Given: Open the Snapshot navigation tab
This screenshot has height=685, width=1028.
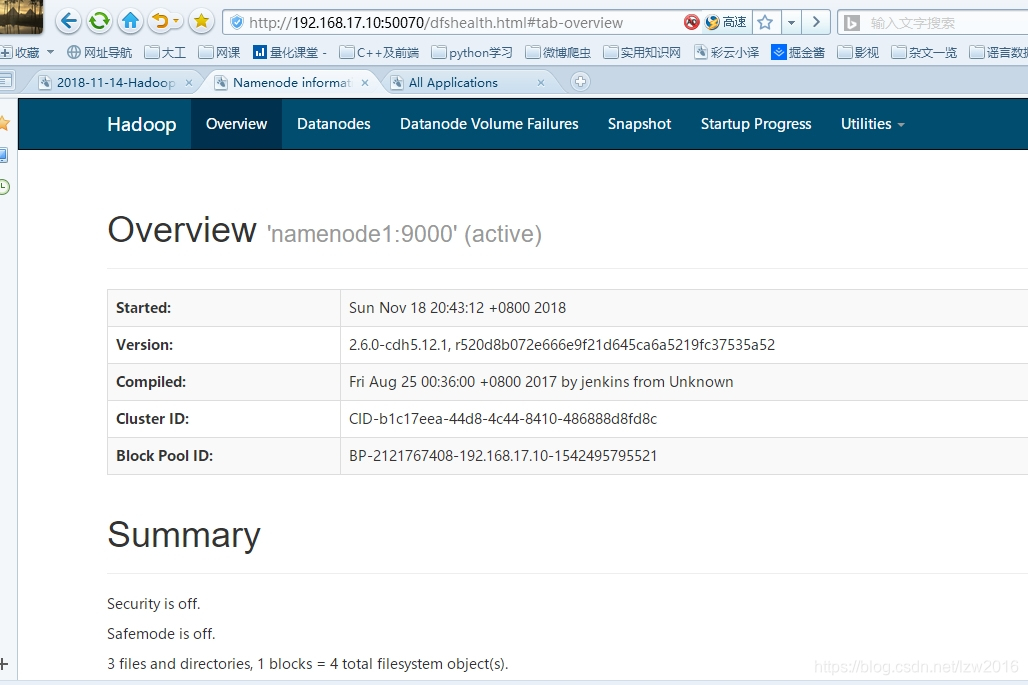Looking at the screenshot, I should tap(639, 124).
